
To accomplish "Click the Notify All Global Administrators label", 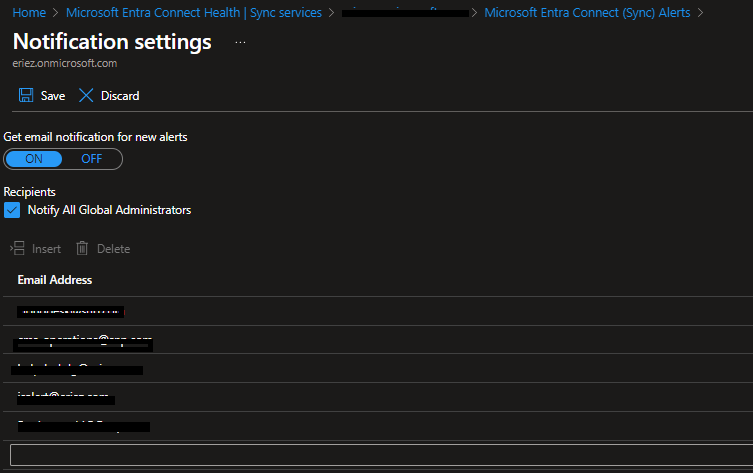I will click(x=109, y=210).
